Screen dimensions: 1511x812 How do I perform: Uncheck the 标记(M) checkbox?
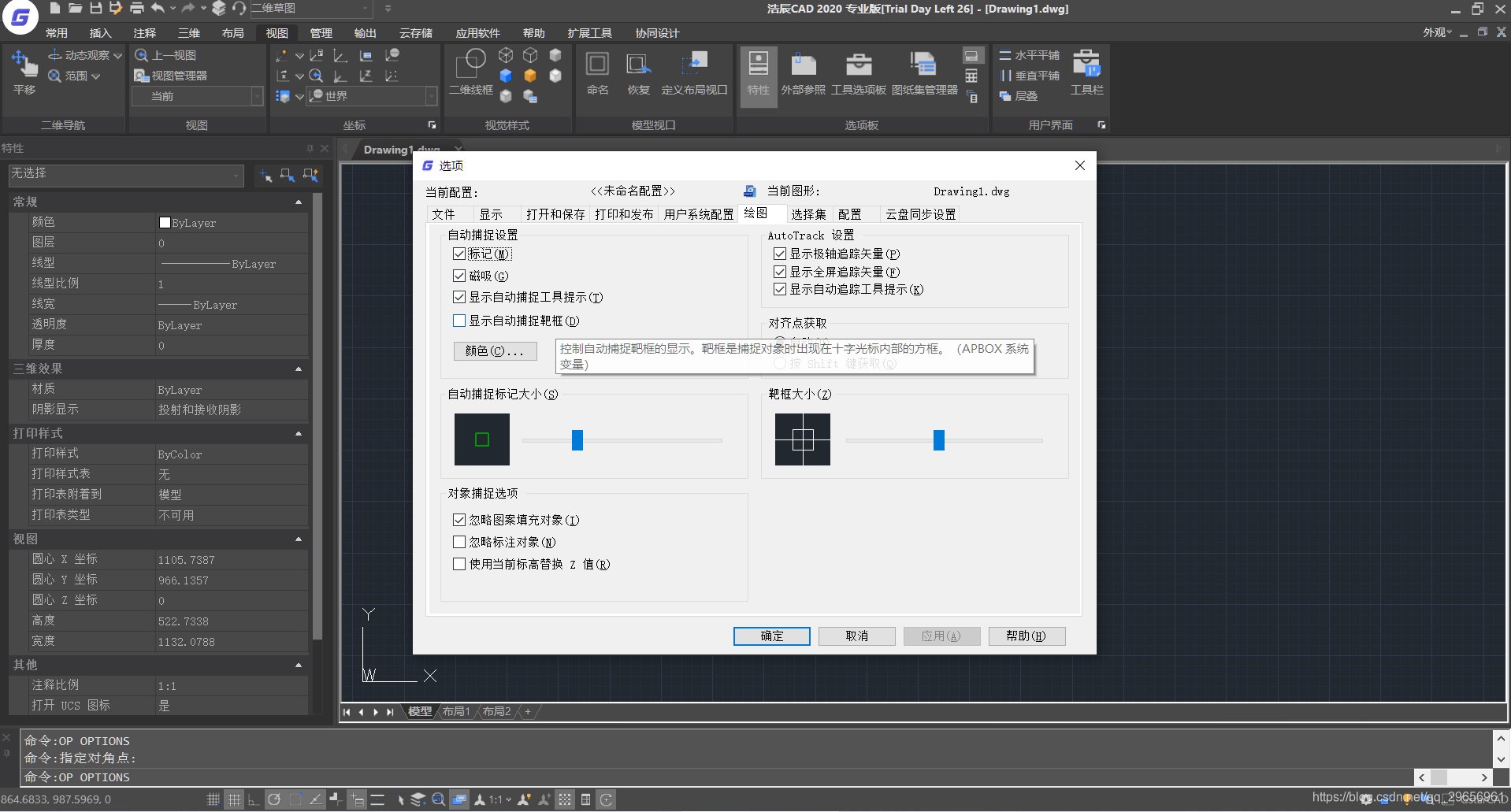tap(459, 254)
